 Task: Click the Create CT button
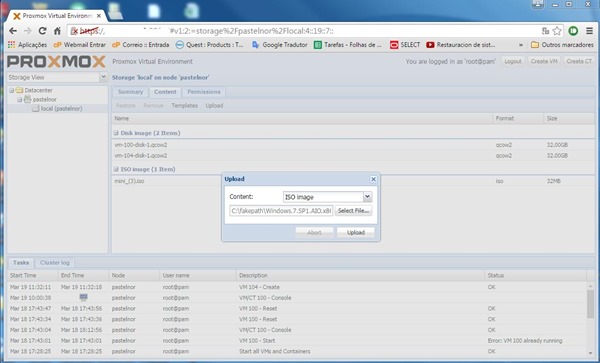tap(579, 61)
